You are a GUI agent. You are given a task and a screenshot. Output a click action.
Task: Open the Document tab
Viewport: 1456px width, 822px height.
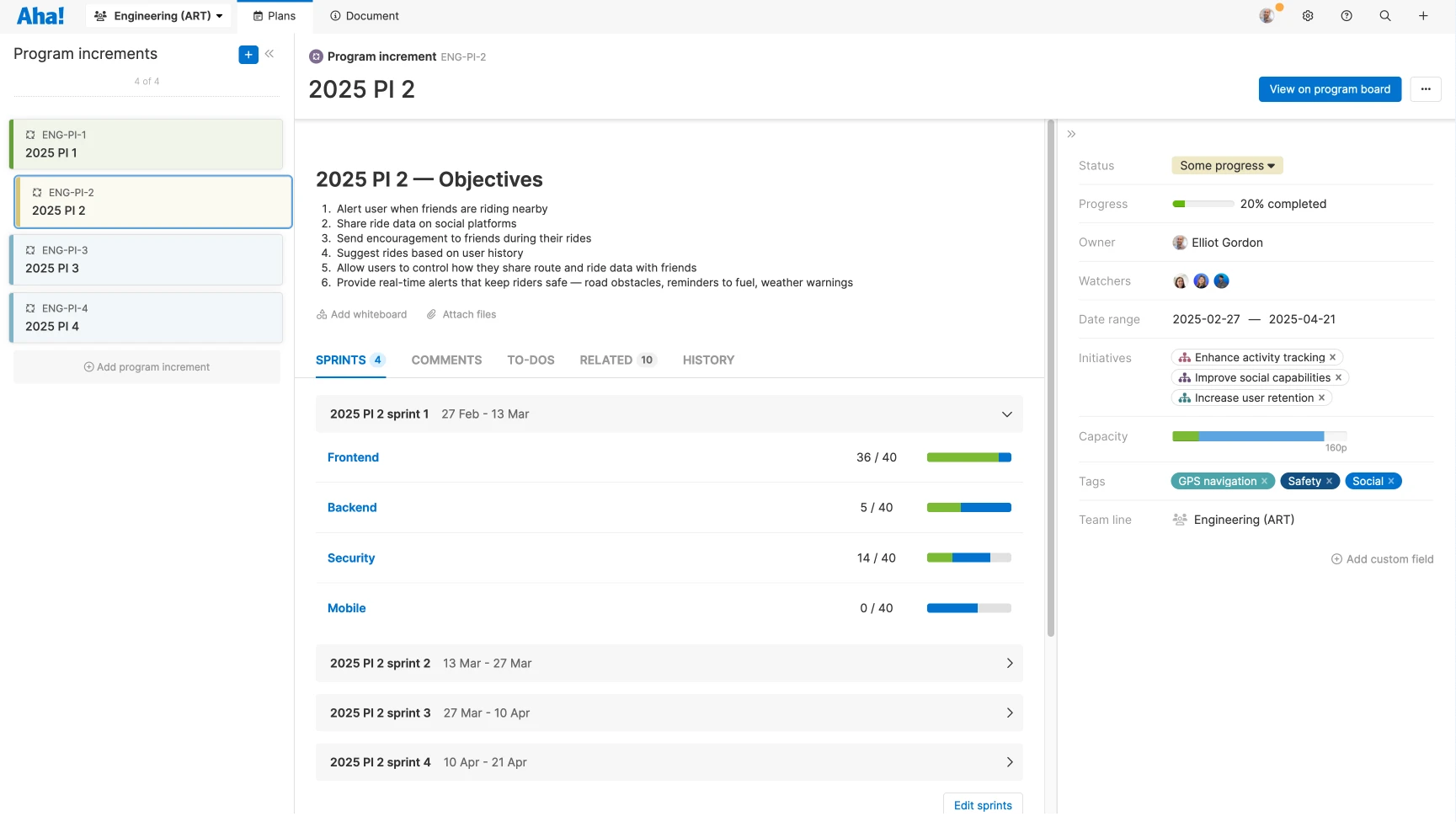point(364,15)
